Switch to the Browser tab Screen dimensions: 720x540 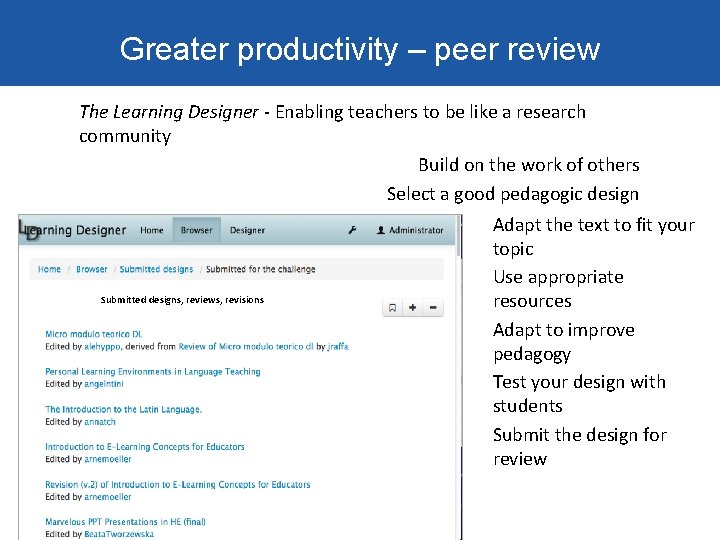tap(197, 230)
